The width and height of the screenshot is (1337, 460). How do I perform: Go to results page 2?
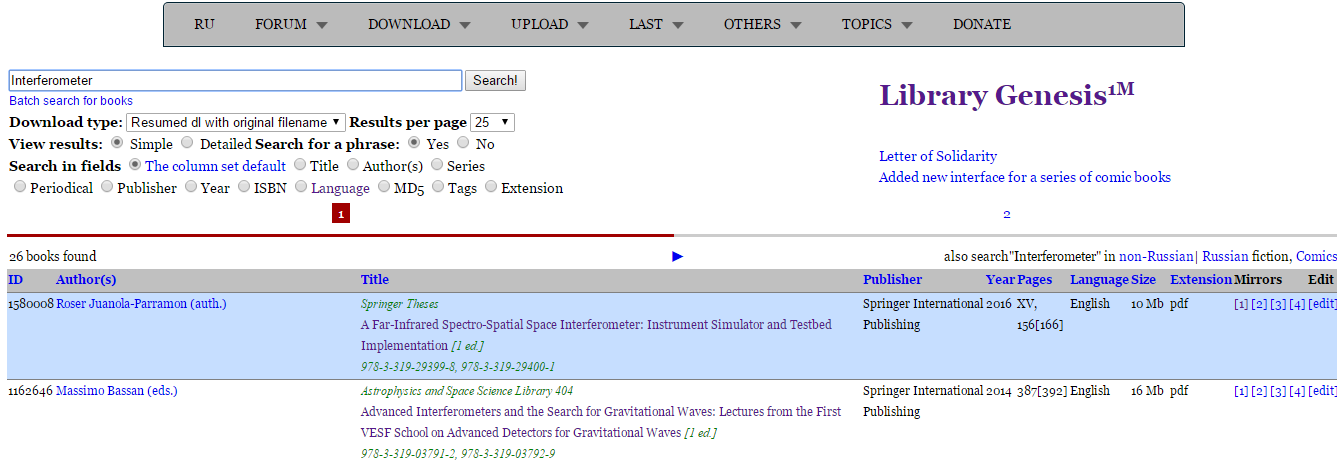(1007, 214)
